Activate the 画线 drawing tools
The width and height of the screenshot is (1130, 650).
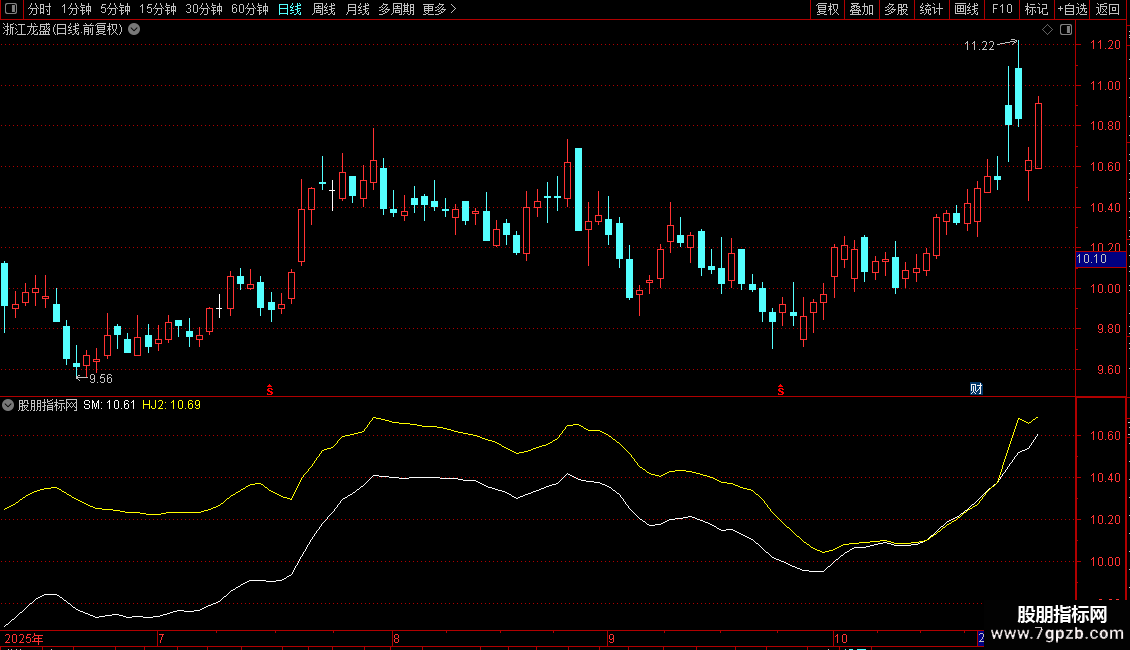966,9
